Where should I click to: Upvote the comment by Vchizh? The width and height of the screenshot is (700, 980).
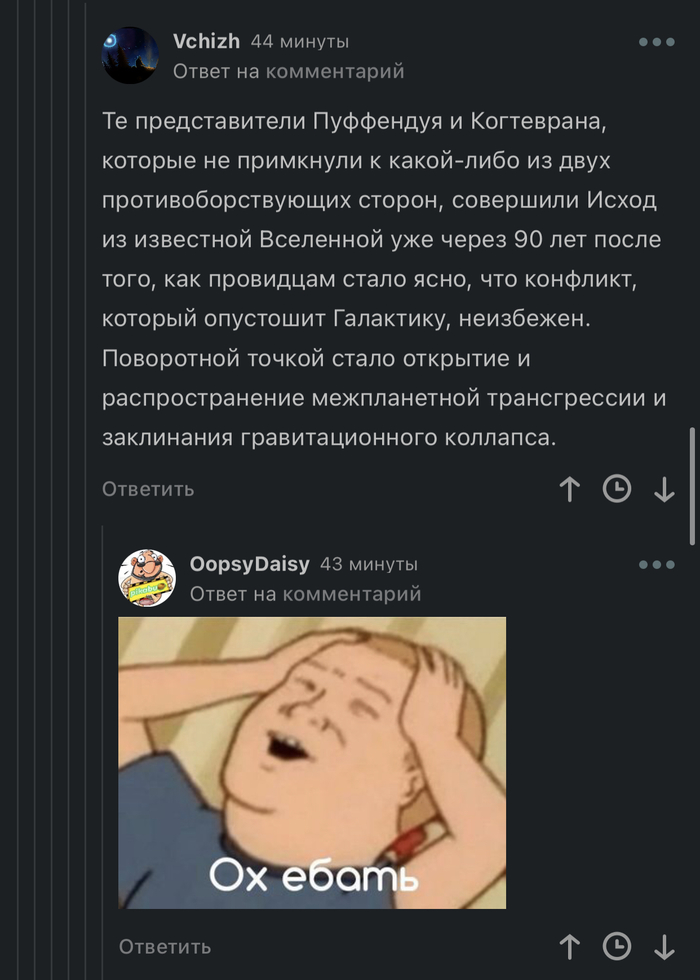click(x=569, y=489)
